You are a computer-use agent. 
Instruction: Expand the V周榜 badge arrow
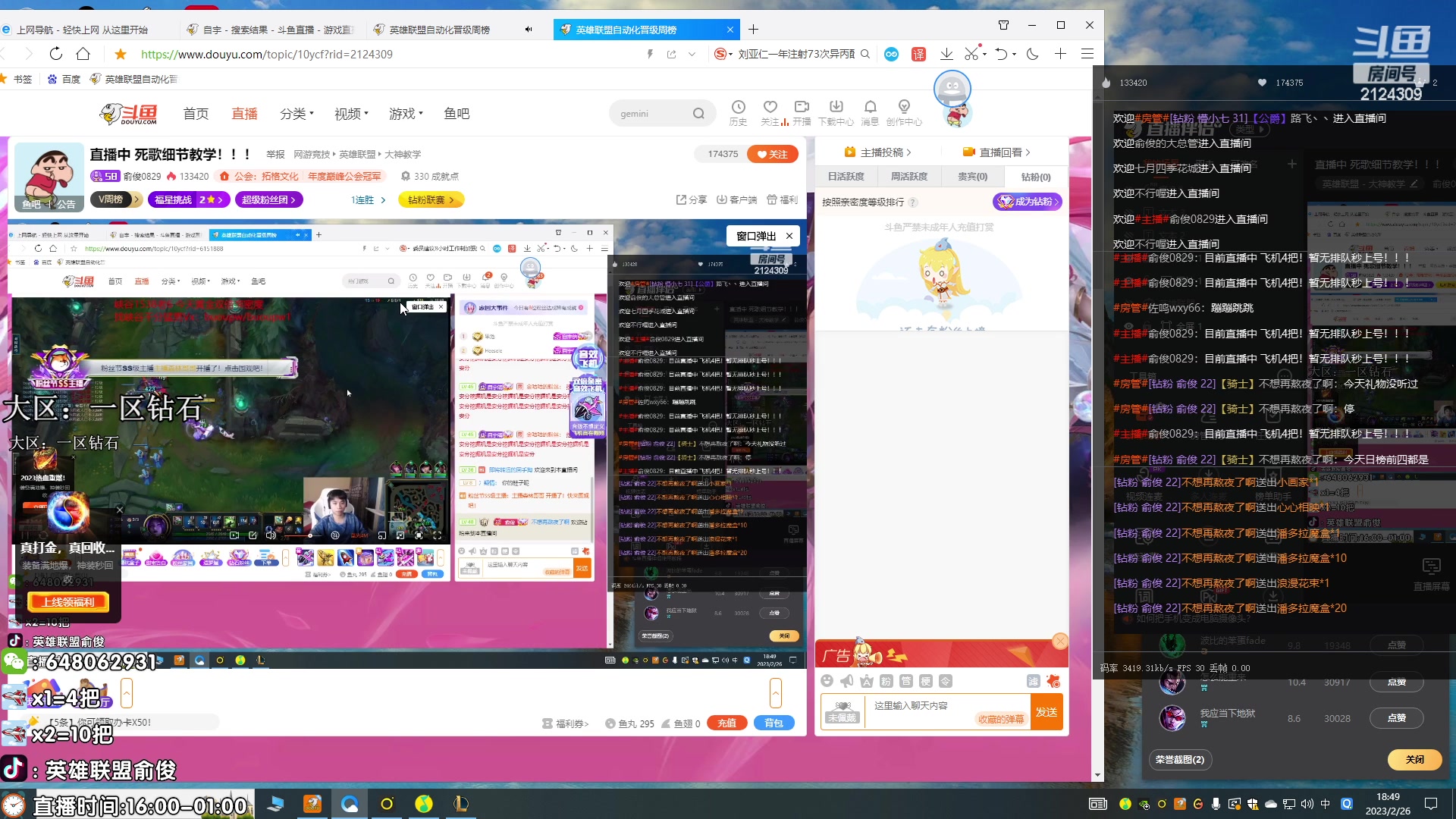136,199
